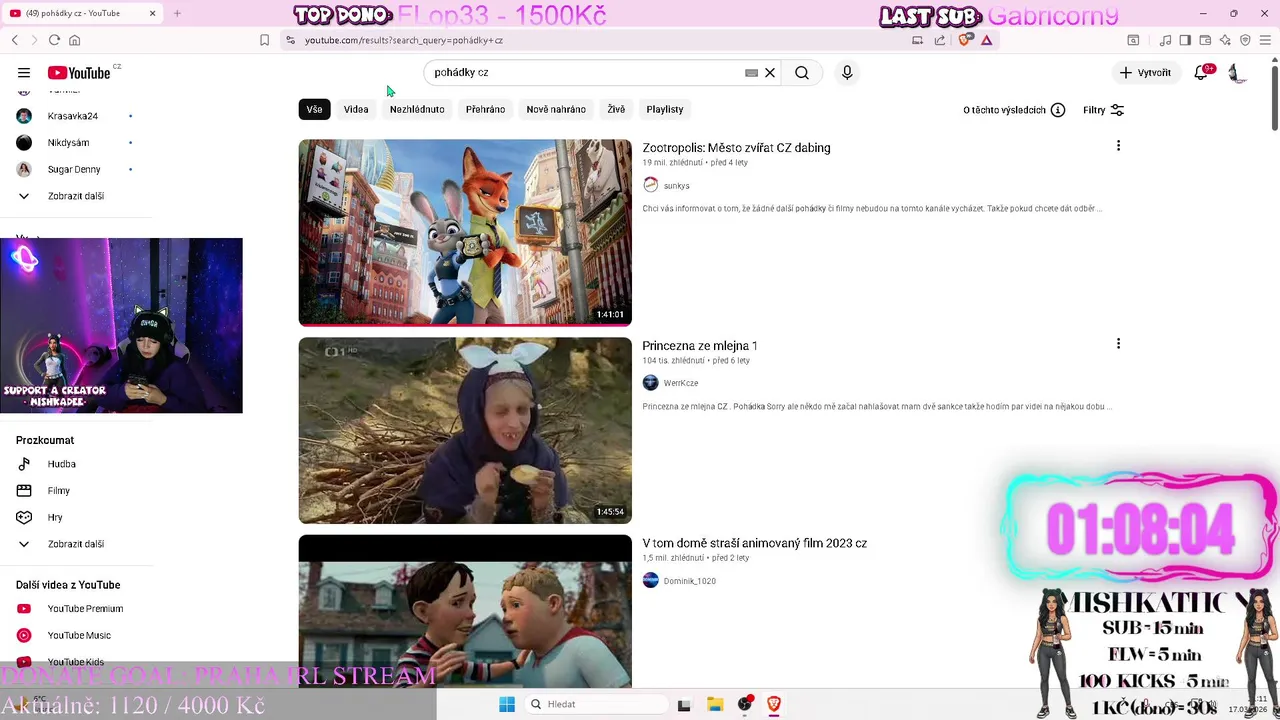Open browser home page icon

coord(74,40)
